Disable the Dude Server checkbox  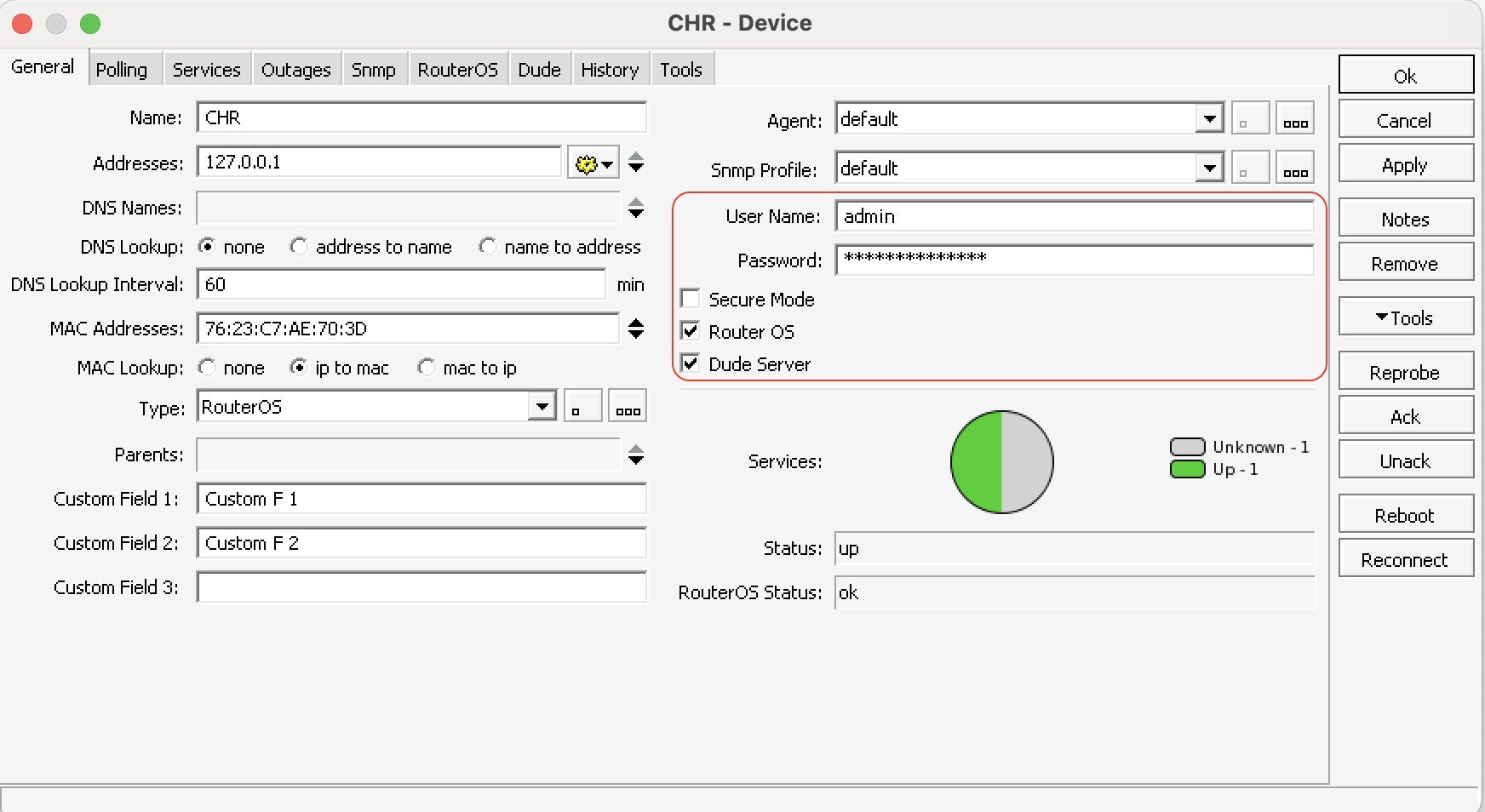tap(690, 363)
